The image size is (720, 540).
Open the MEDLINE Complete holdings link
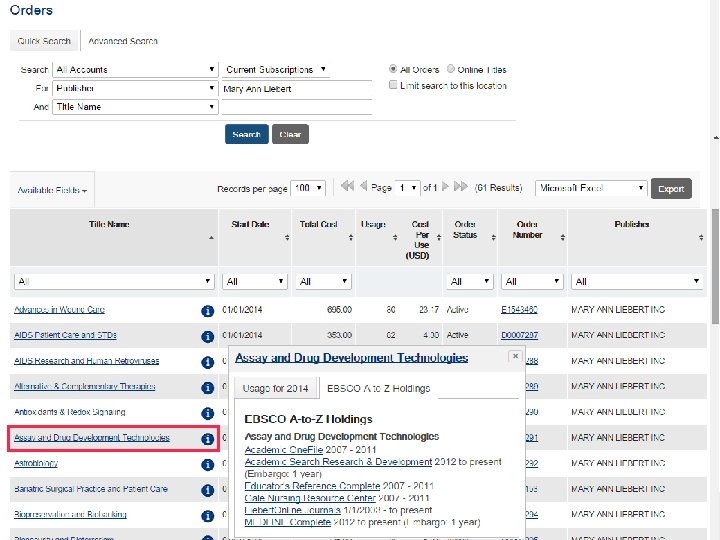click(287, 522)
